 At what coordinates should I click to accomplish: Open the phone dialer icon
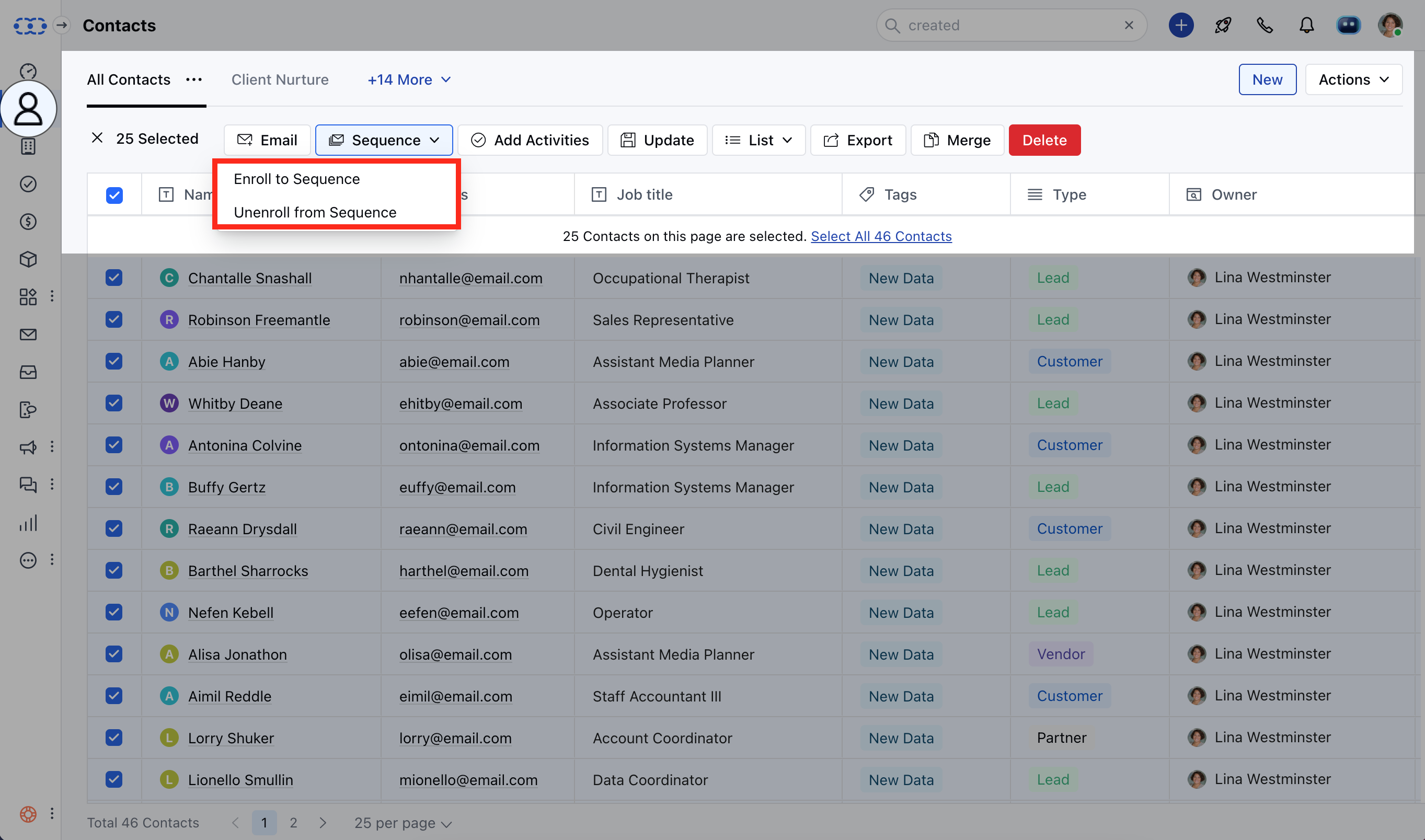coord(1265,26)
